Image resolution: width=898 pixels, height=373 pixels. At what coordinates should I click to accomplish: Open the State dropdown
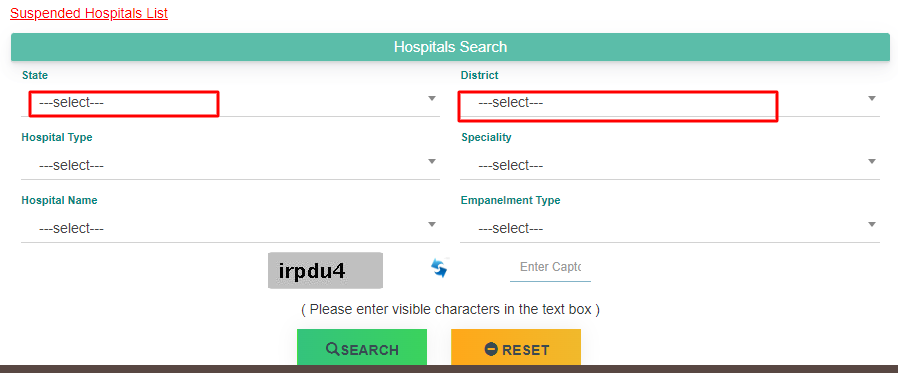pyautogui.click(x=230, y=103)
